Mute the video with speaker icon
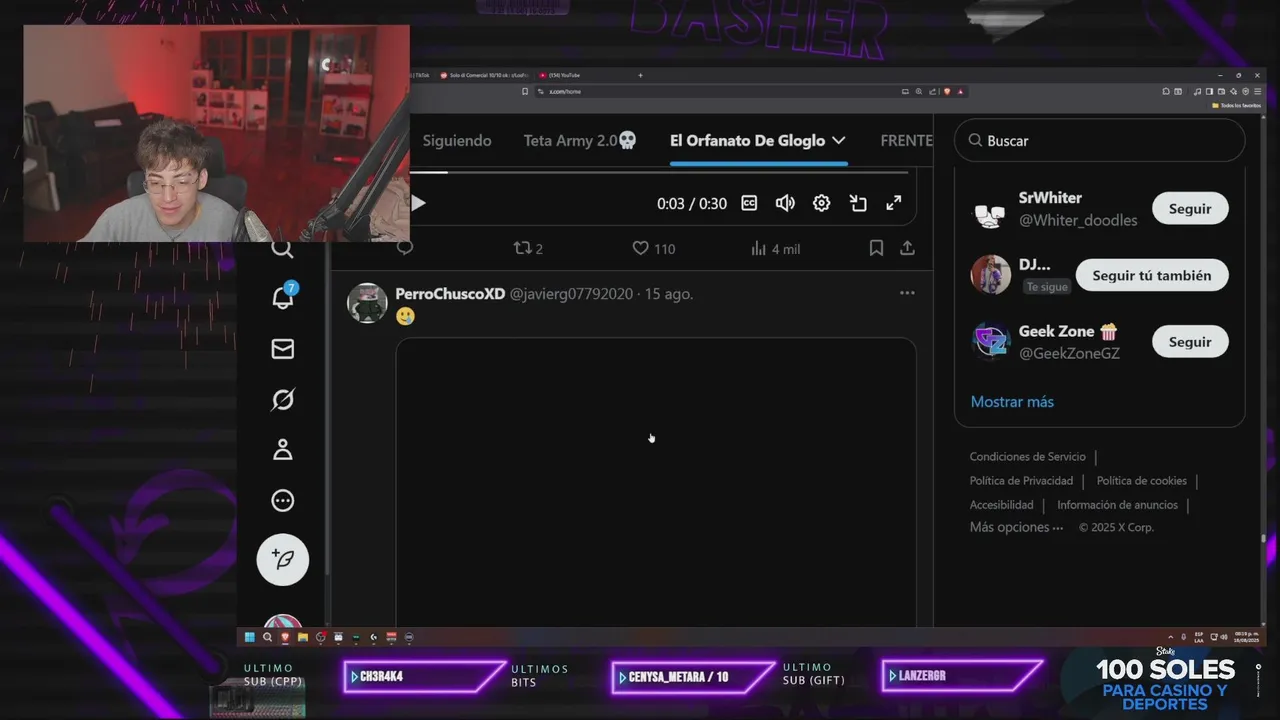Image resolution: width=1280 pixels, height=720 pixels. (x=785, y=203)
